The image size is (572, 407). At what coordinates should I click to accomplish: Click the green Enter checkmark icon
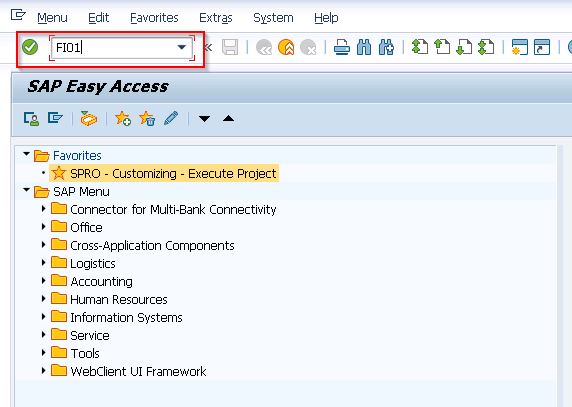pyautogui.click(x=30, y=47)
